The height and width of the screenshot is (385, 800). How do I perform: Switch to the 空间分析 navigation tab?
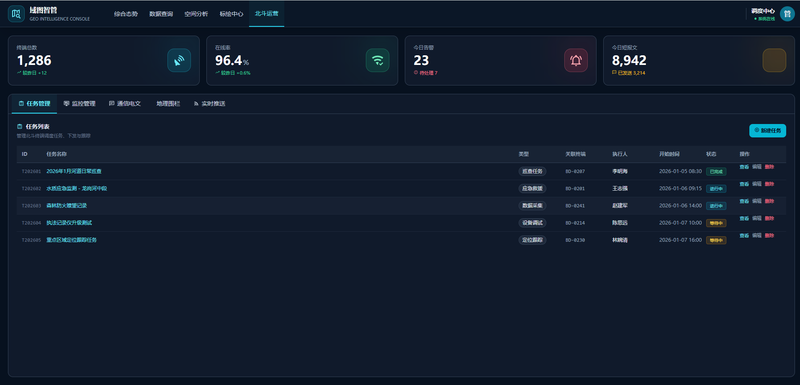pos(196,14)
